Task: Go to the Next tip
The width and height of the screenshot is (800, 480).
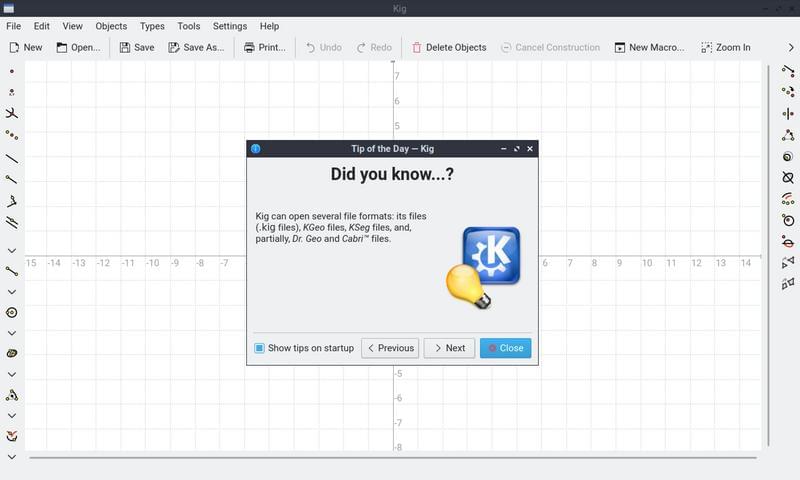Action: 449,348
